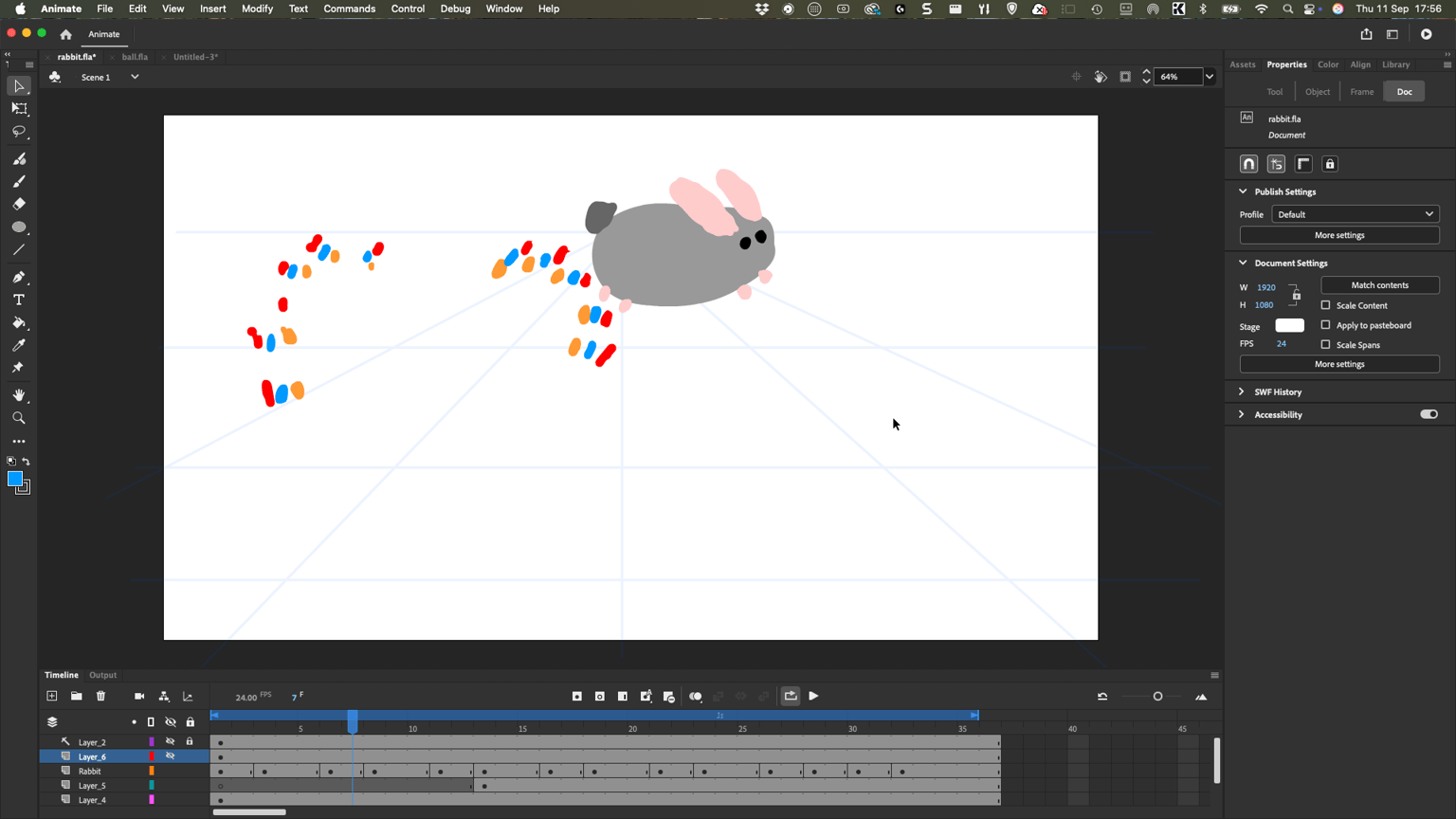This screenshot has height=819, width=1456.
Task: Click the Test Movie play icon
Action: pos(1427,34)
